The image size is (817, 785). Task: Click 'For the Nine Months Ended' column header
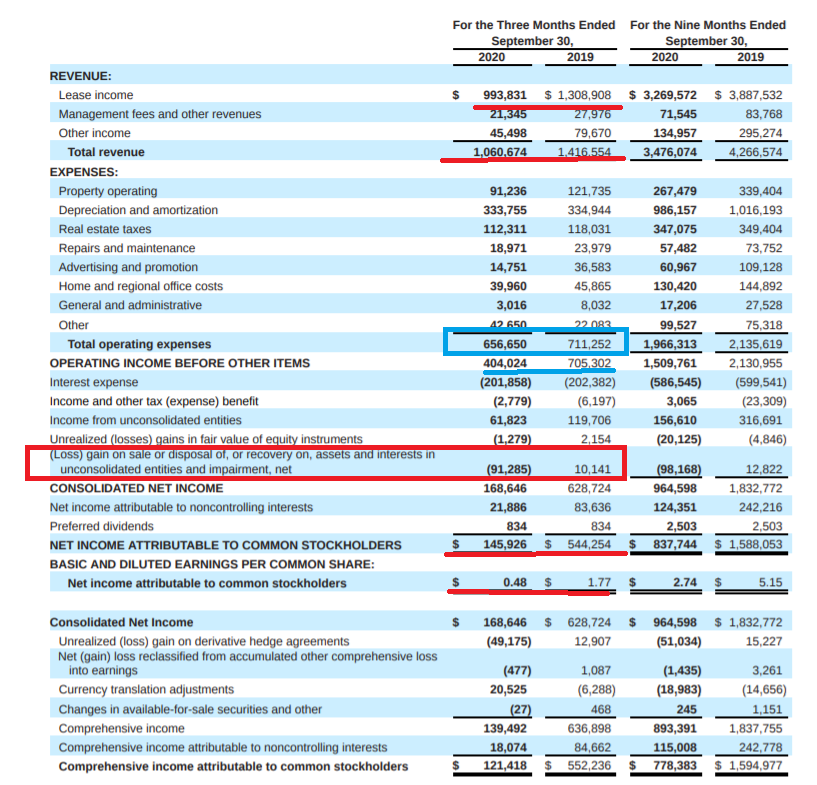click(x=708, y=25)
